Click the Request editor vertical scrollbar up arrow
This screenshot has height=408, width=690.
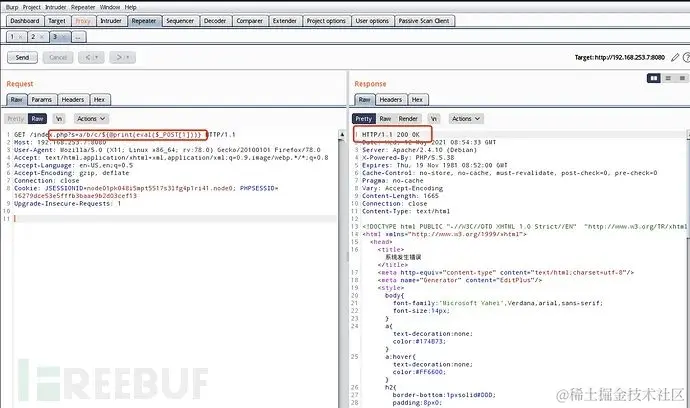click(x=342, y=134)
